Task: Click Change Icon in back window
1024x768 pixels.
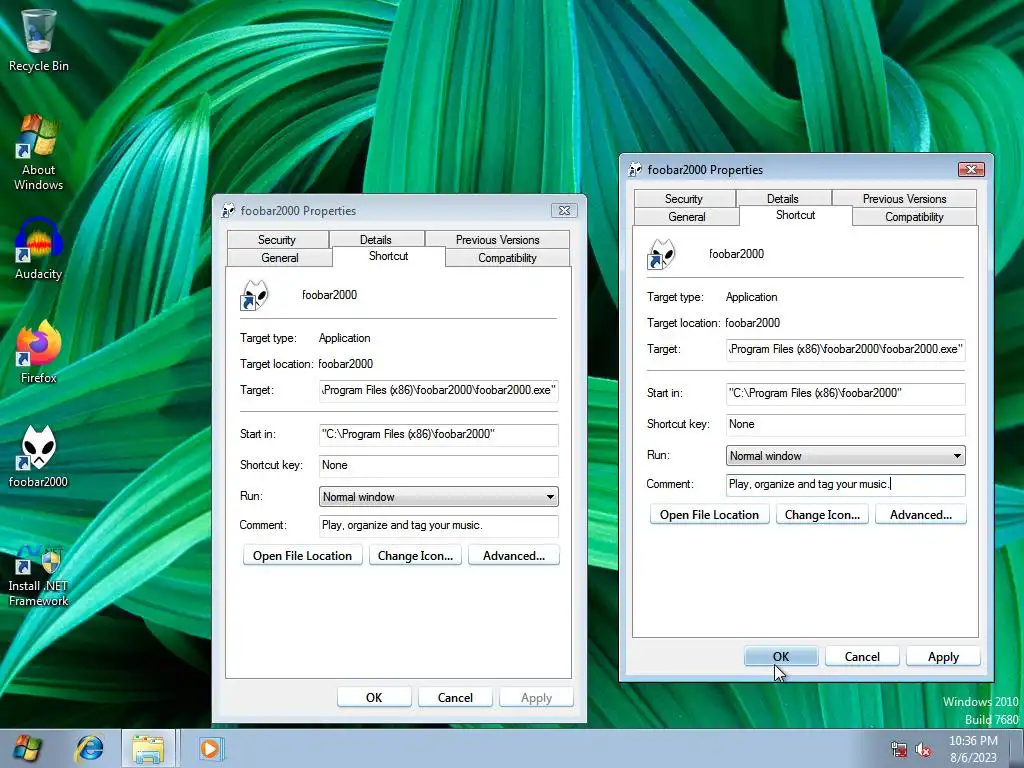Action: click(415, 556)
